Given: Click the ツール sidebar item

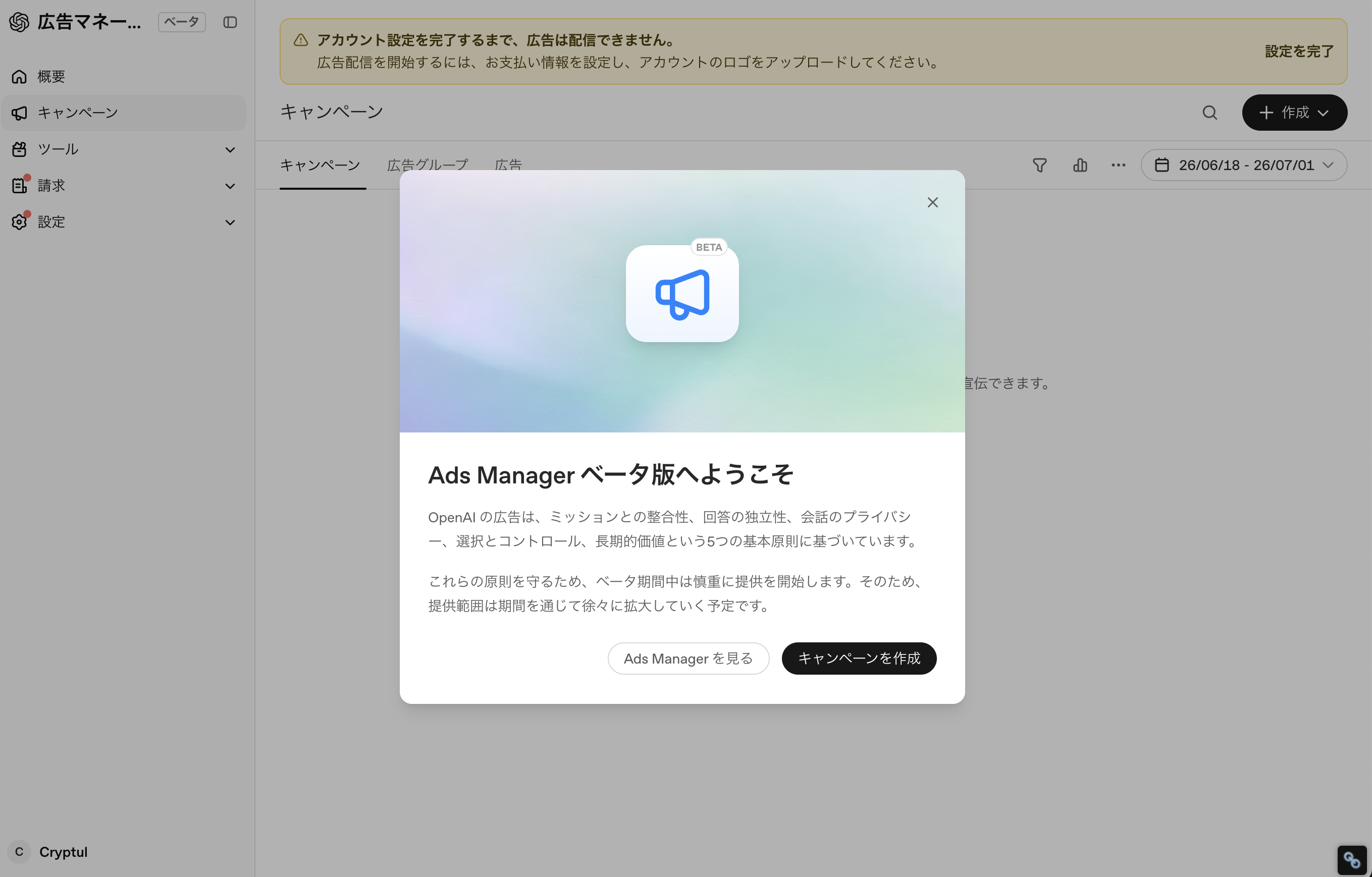Looking at the screenshot, I should point(124,149).
